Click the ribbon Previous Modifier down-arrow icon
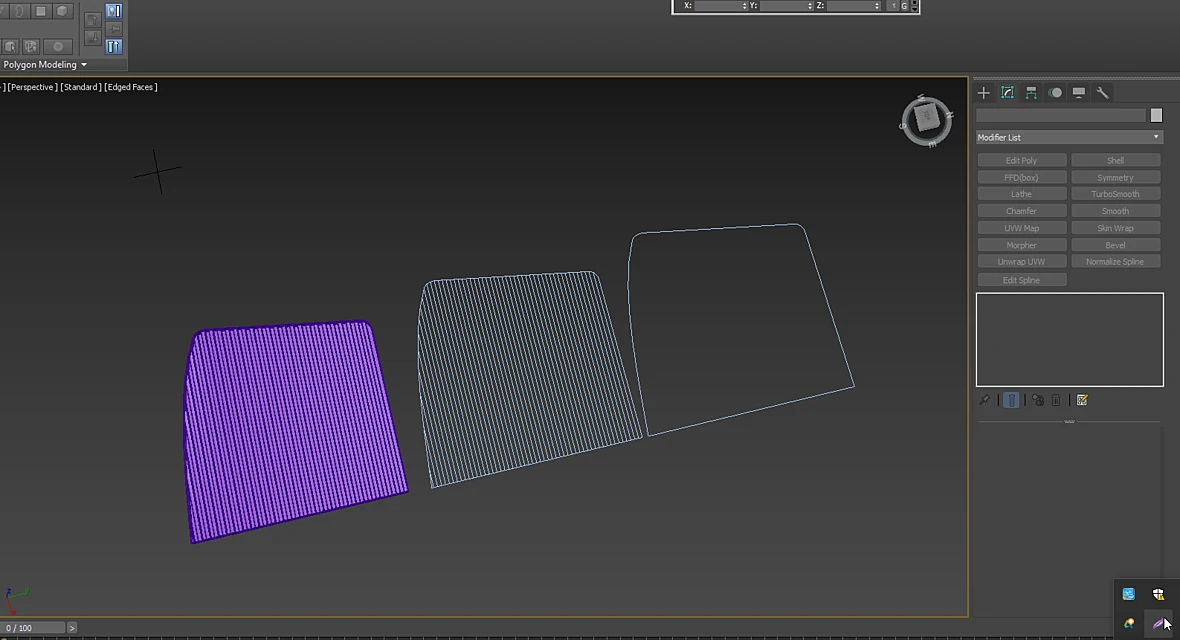The image size is (1180, 640). pyautogui.click(x=93, y=38)
